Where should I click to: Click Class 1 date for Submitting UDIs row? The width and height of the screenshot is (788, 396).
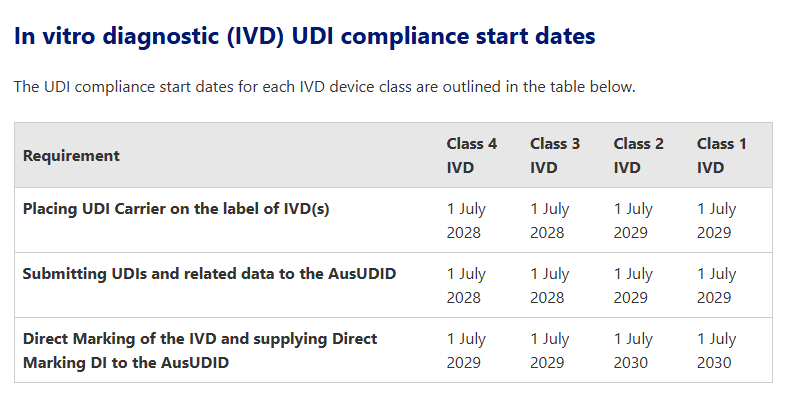[716, 285]
